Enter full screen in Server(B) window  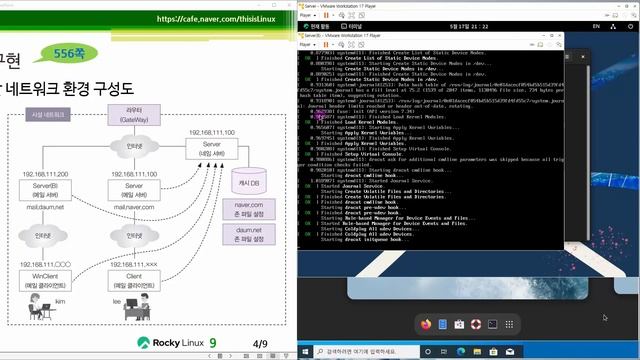[351, 44]
